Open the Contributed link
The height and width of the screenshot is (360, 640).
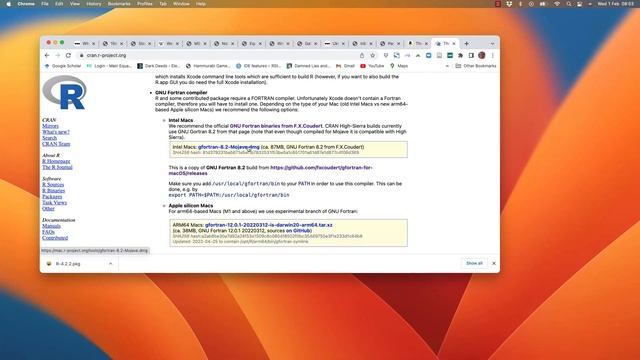pos(55,238)
